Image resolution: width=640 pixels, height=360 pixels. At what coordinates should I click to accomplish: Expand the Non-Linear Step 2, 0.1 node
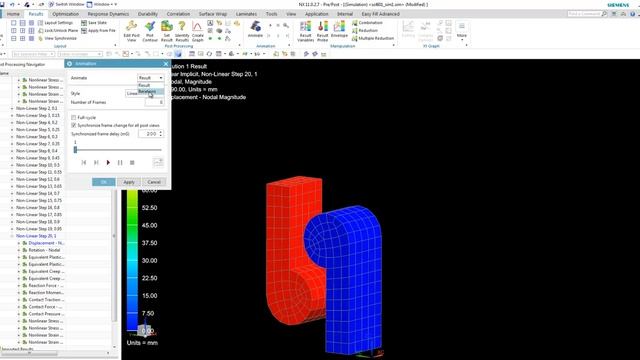(x=12, y=109)
